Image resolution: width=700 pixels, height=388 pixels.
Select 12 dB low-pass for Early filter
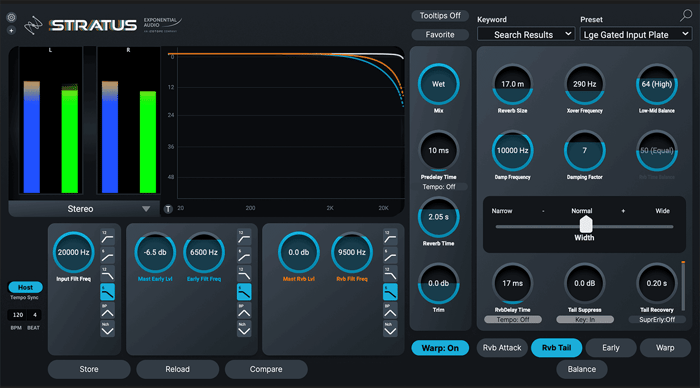(x=244, y=274)
